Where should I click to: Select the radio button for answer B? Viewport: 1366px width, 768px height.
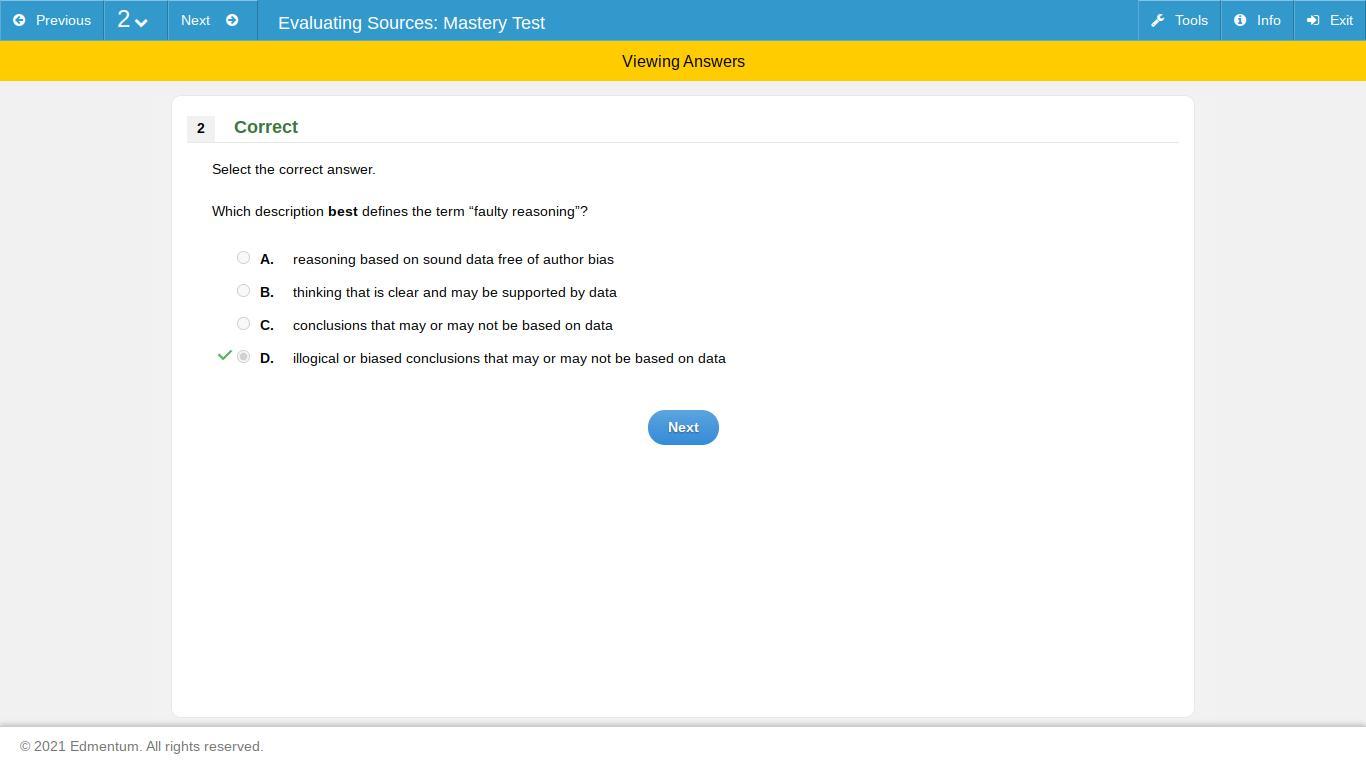pyautogui.click(x=243, y=291)
